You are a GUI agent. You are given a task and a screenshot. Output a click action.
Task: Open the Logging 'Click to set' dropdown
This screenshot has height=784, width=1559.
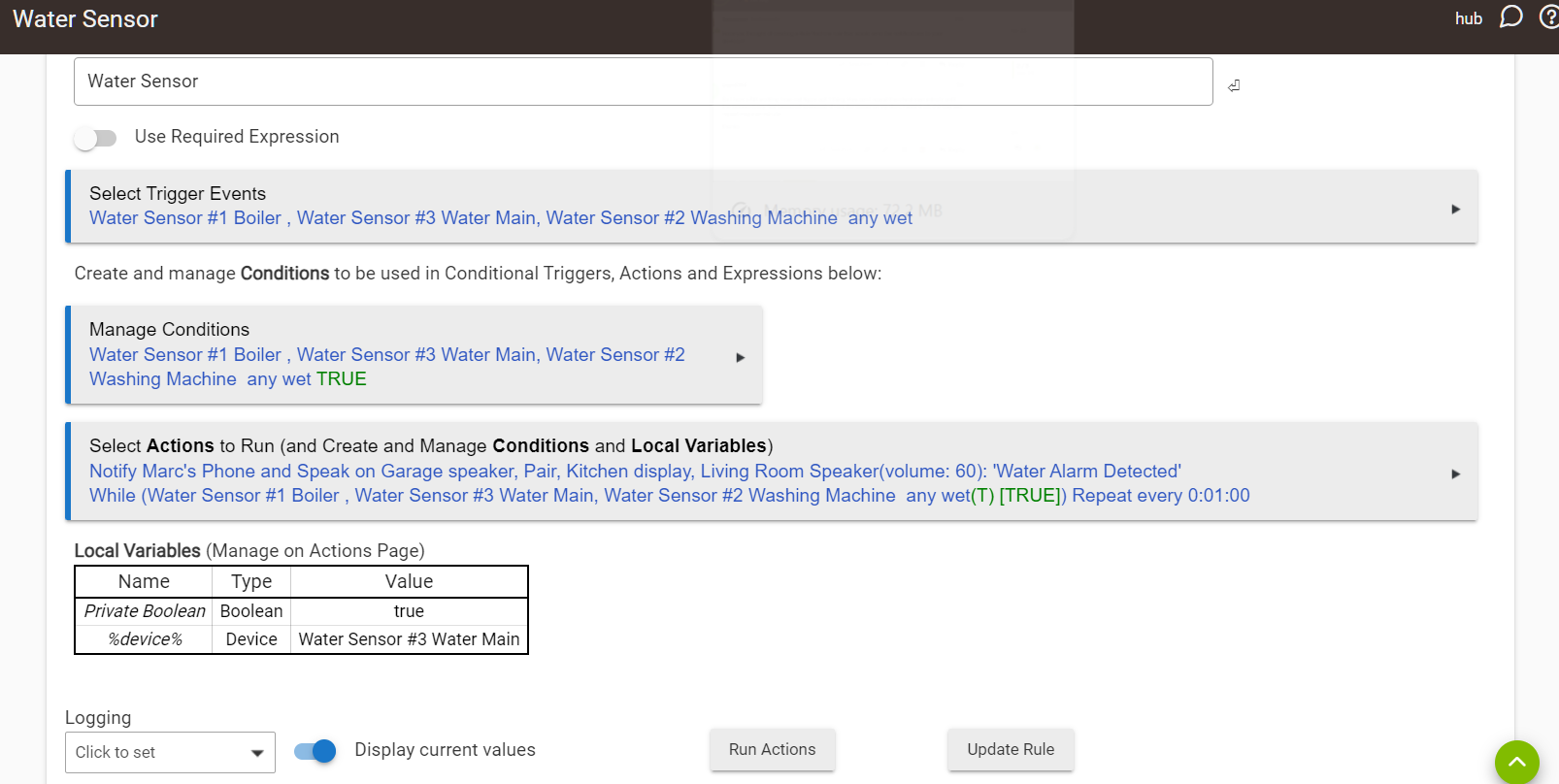(x=170, y=752)
